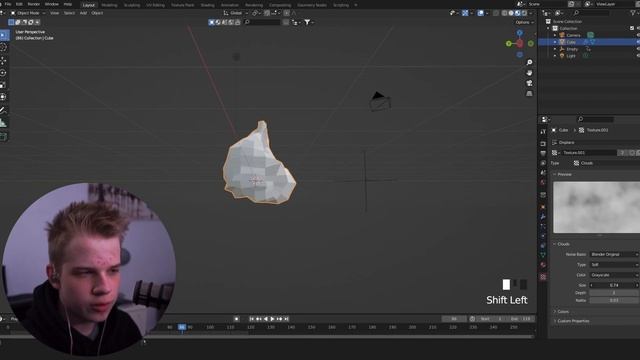The image size is (640, 360).
Task: Select the Measure tool in the left toolbar
Action: pos(4,123)
